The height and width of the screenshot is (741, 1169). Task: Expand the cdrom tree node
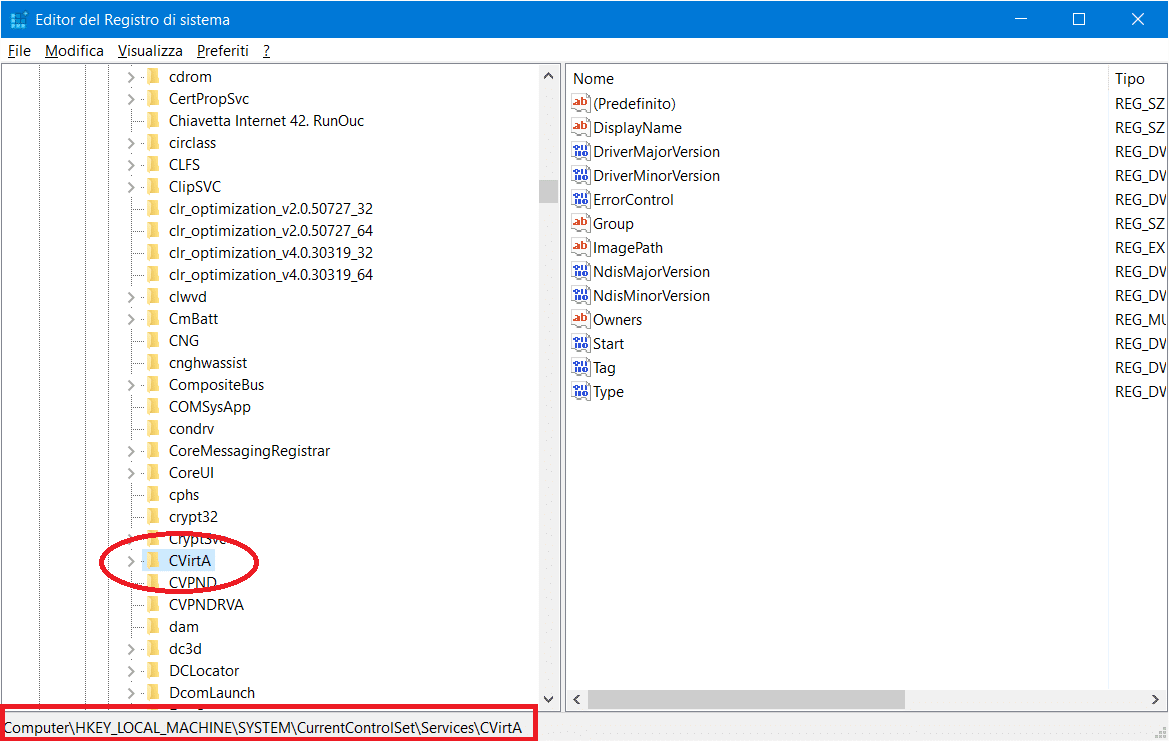coord(130,77)
